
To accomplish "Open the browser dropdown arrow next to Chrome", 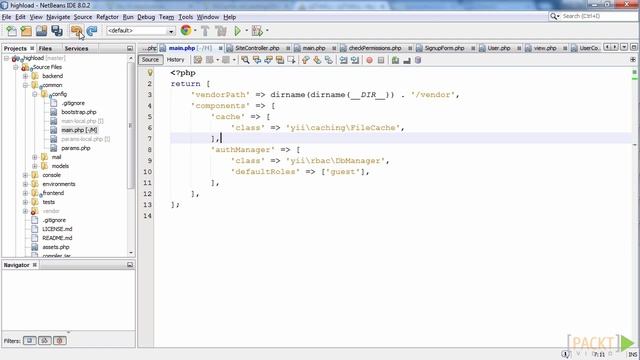I will [x=195, y=30].
